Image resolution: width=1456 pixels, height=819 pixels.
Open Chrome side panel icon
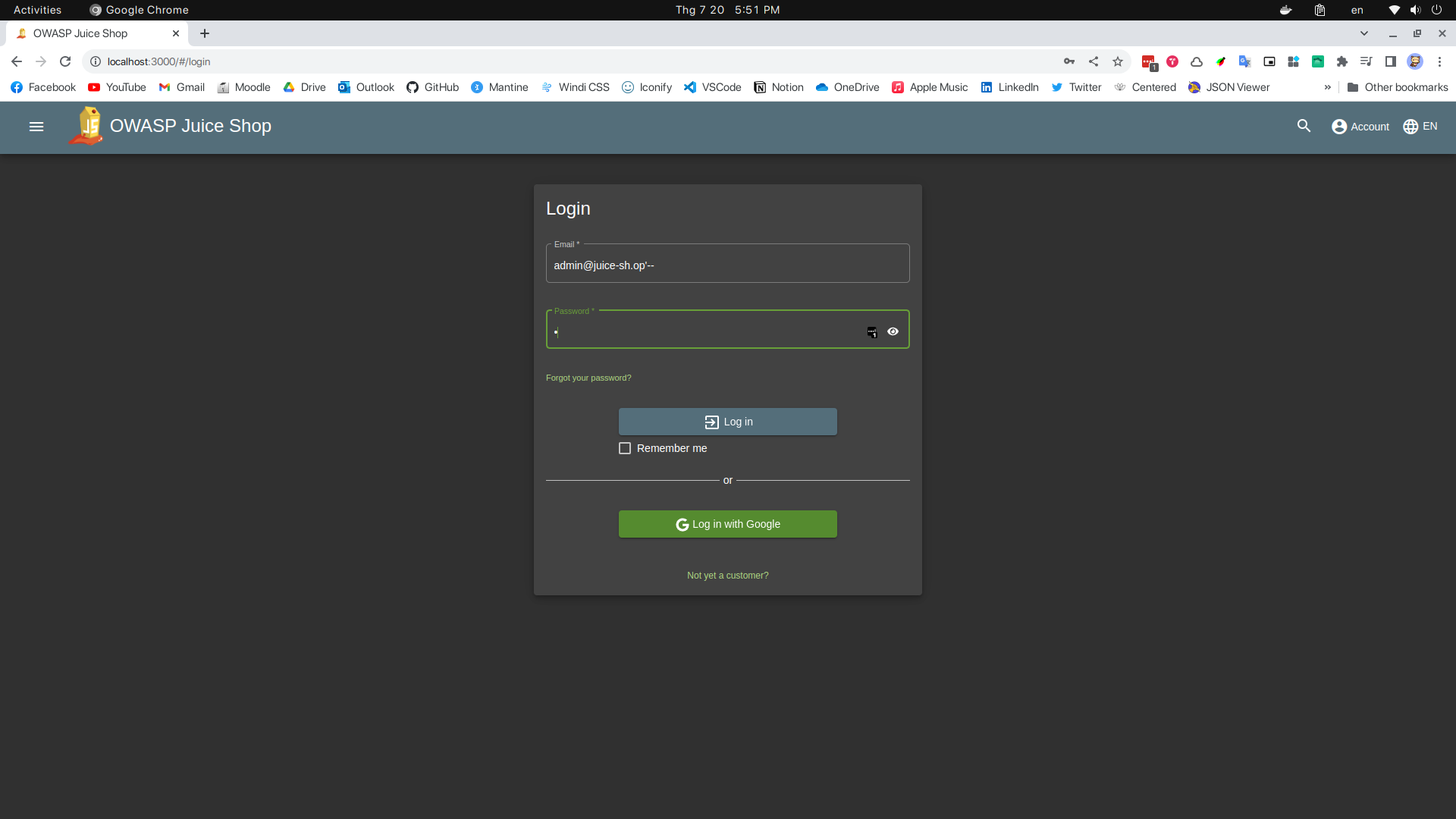click(1390, 62)
